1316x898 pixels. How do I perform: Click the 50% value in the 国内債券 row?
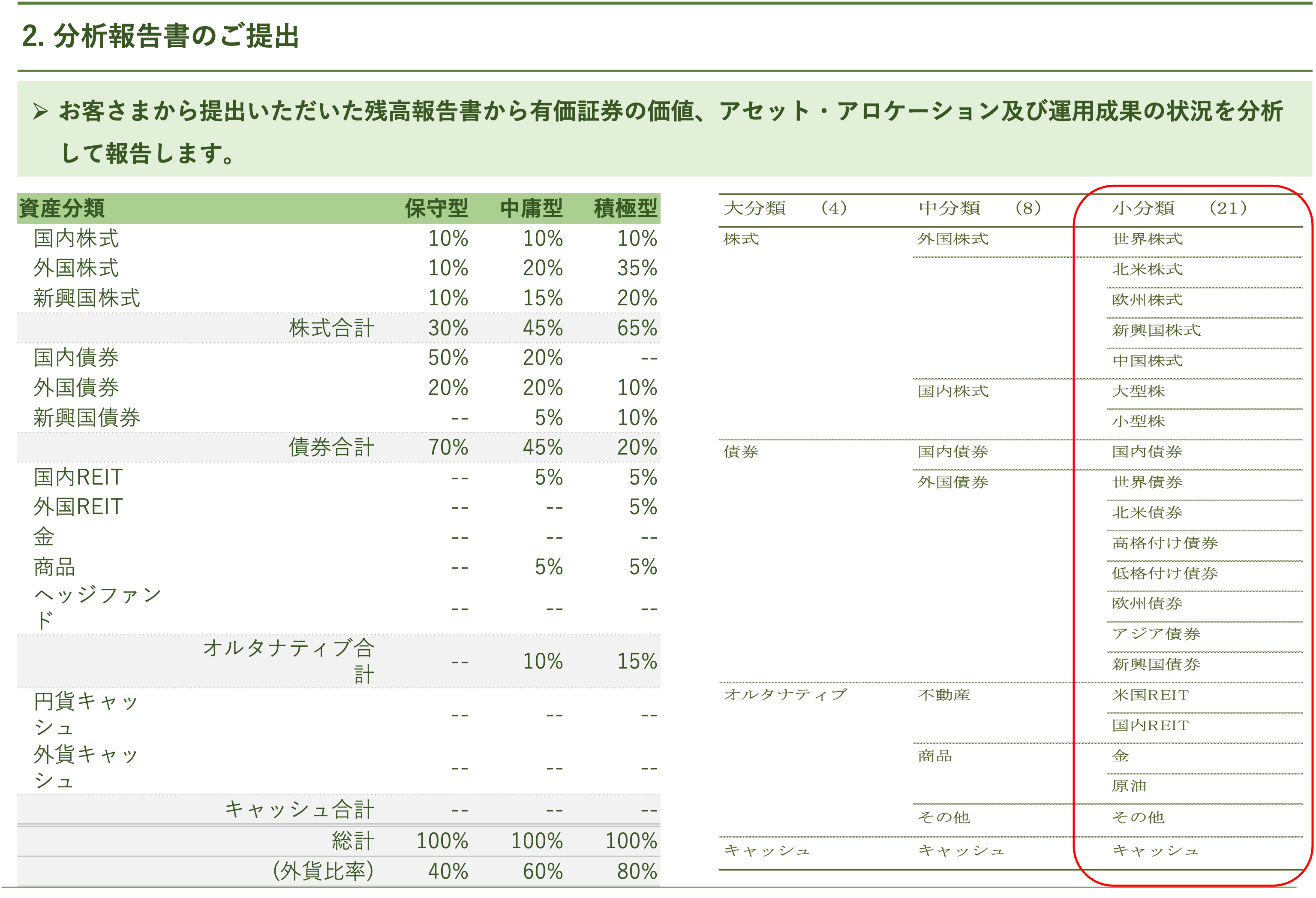tap(448, 358)
